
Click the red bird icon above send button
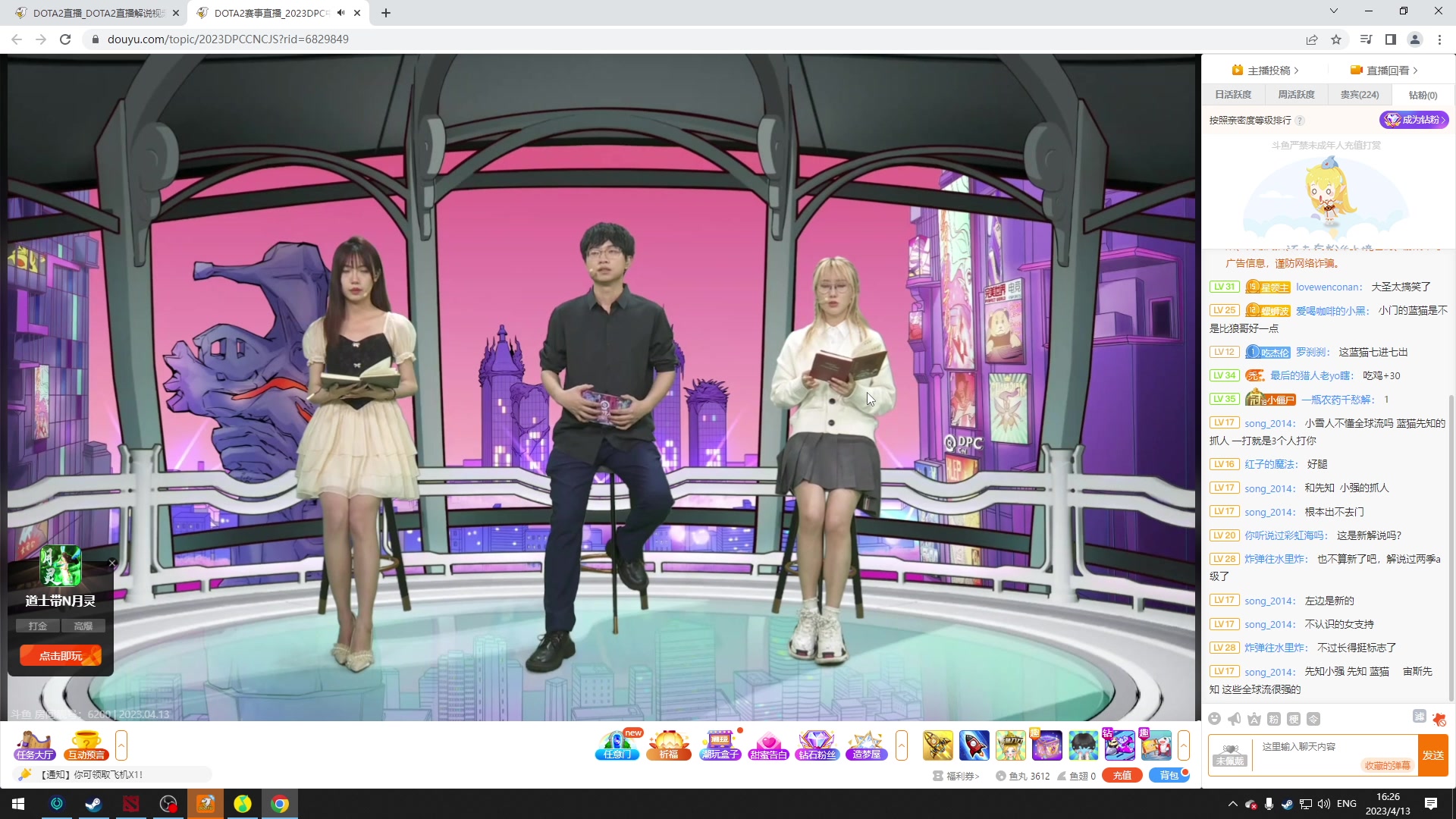pyautogui.click(x=1439, y=719)
